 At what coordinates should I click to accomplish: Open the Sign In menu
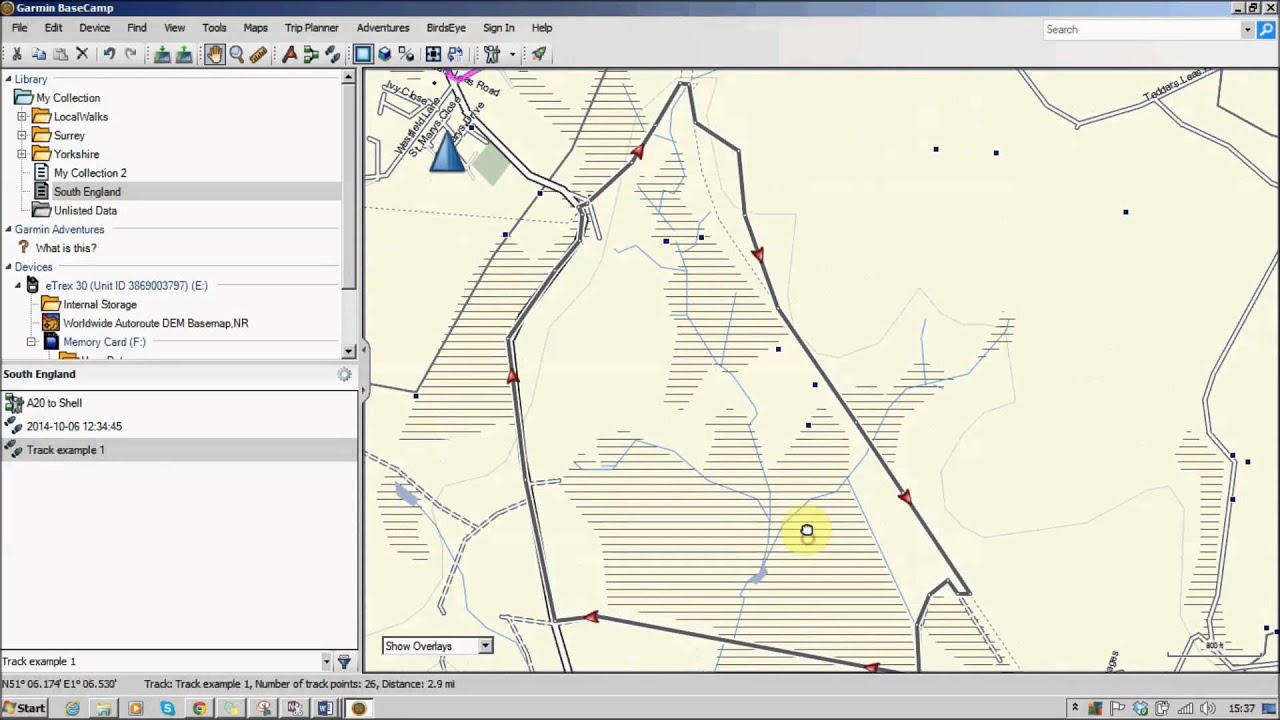point(498,28)
